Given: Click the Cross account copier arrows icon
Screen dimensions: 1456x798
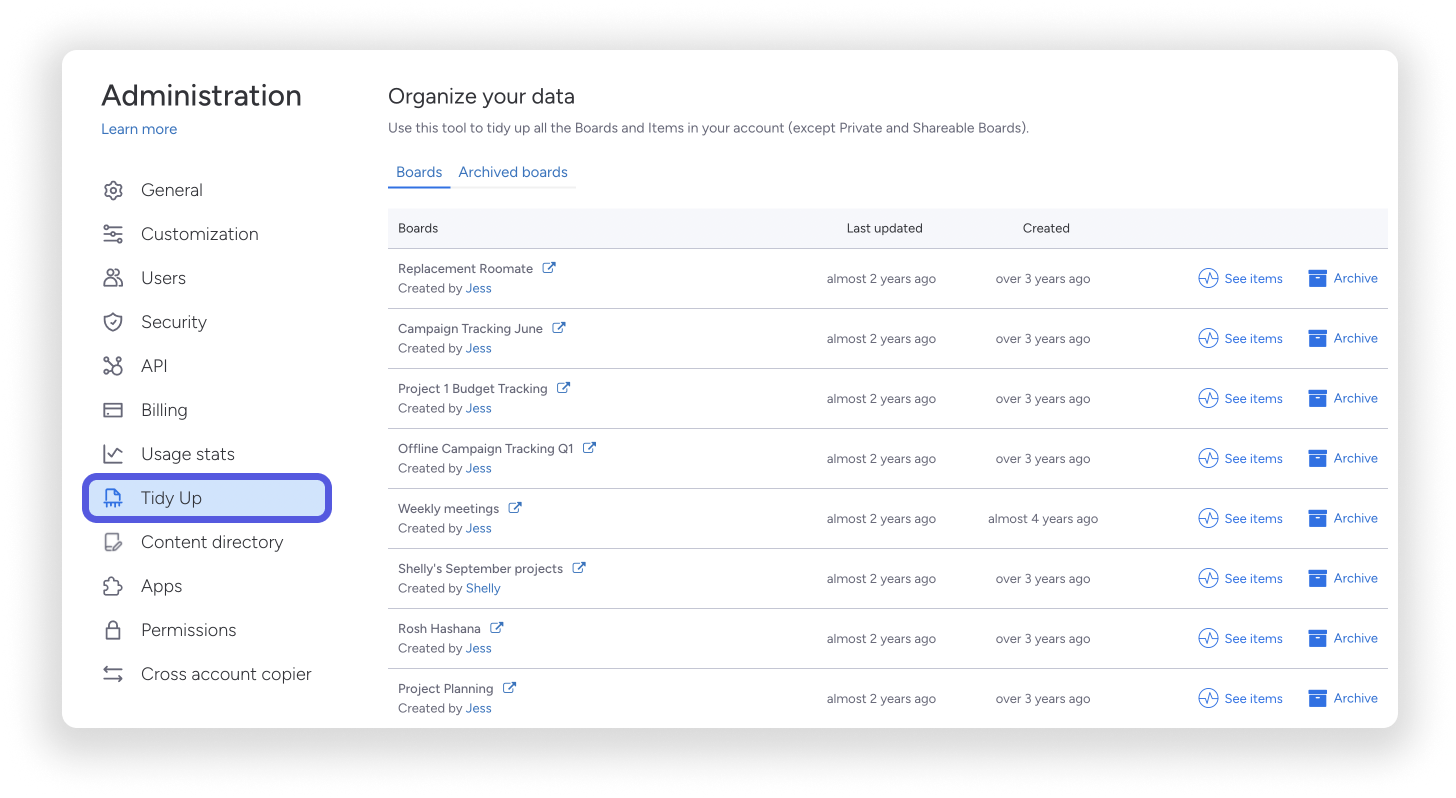Looking at the screenshot, I should pos(113,674).
